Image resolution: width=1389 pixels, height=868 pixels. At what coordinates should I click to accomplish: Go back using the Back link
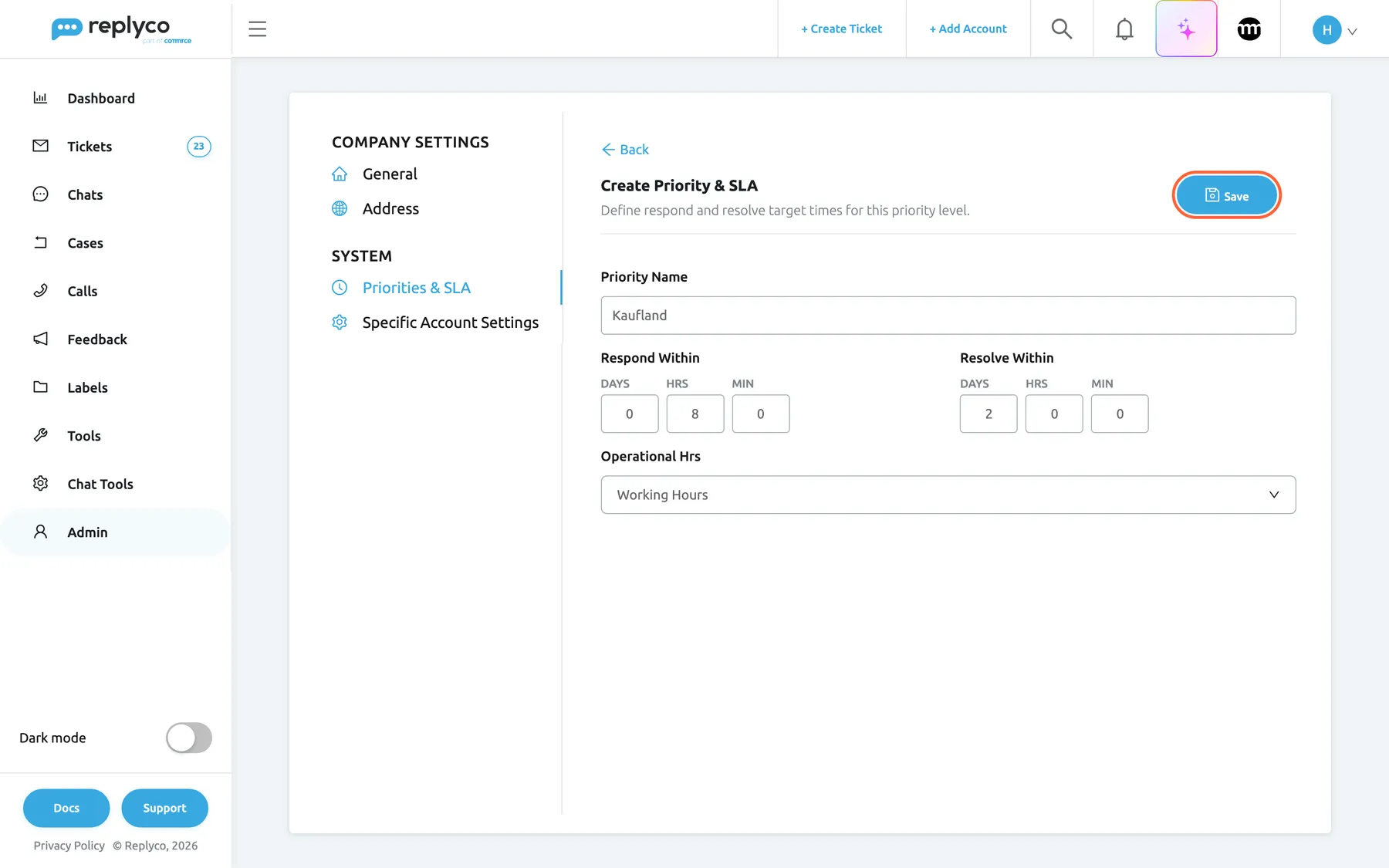[x=625, y=150]
